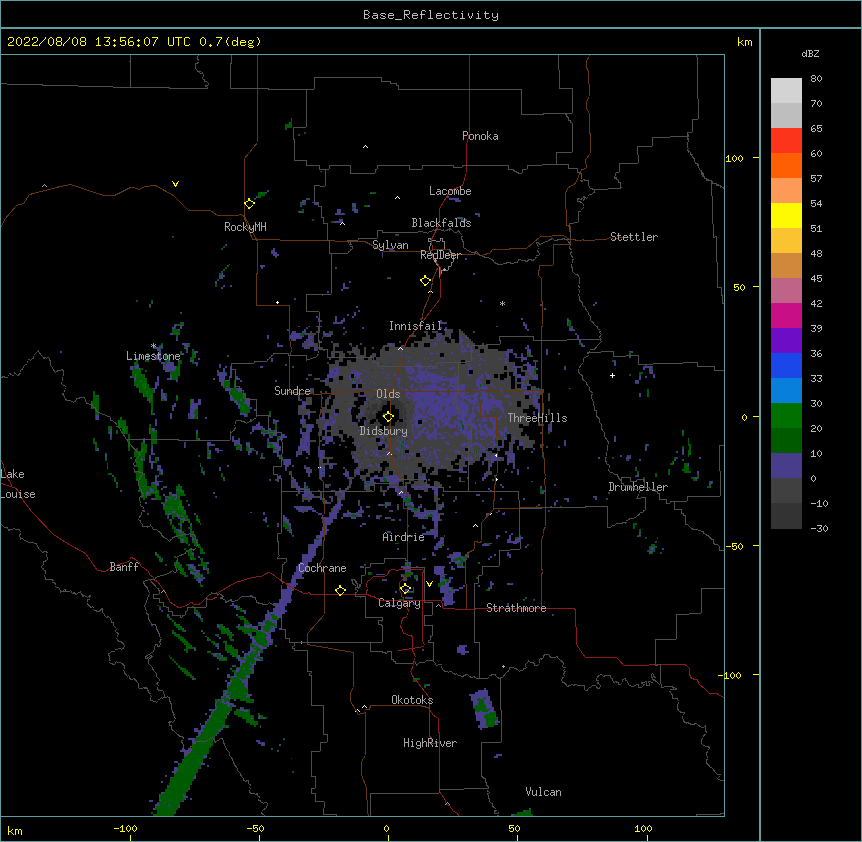This screenshot has height=842, width=862.
Task: Click the yellow radar marker at Olds
Action: (388, 416)
